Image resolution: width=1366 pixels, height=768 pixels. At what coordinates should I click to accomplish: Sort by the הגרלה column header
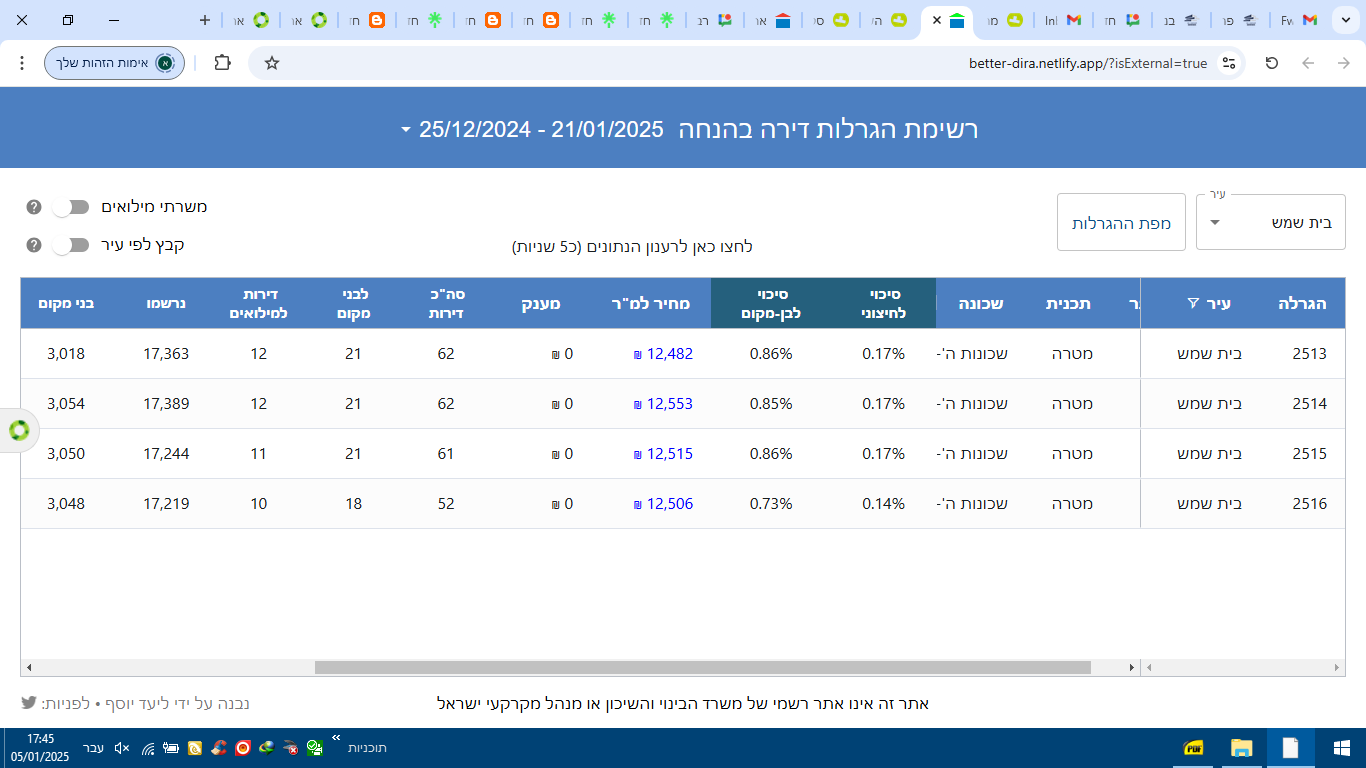point(1302,303)
